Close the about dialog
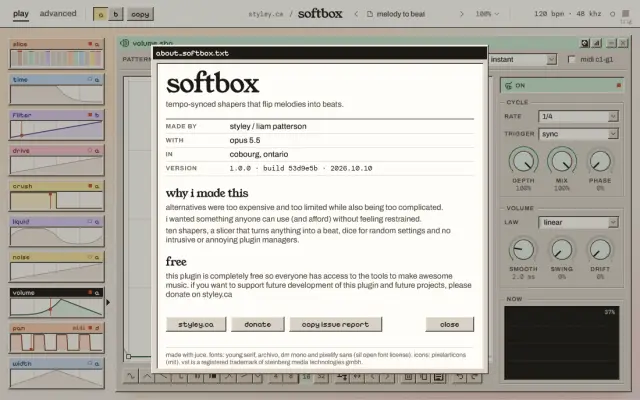This screenshot has width=640, height=400. [449, 324]
